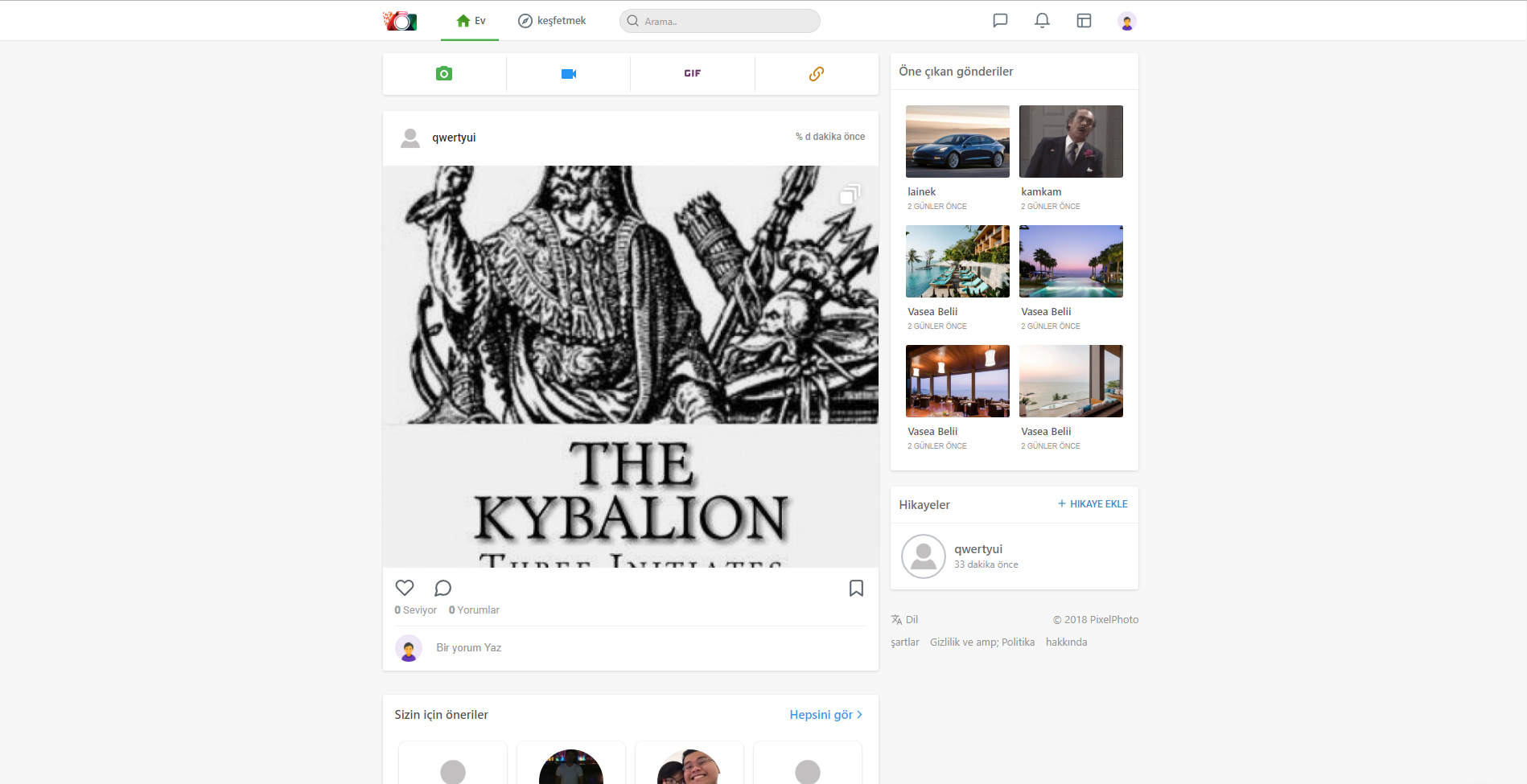Open the Dil language selector
1527x784 pixels.
[904, 620]
